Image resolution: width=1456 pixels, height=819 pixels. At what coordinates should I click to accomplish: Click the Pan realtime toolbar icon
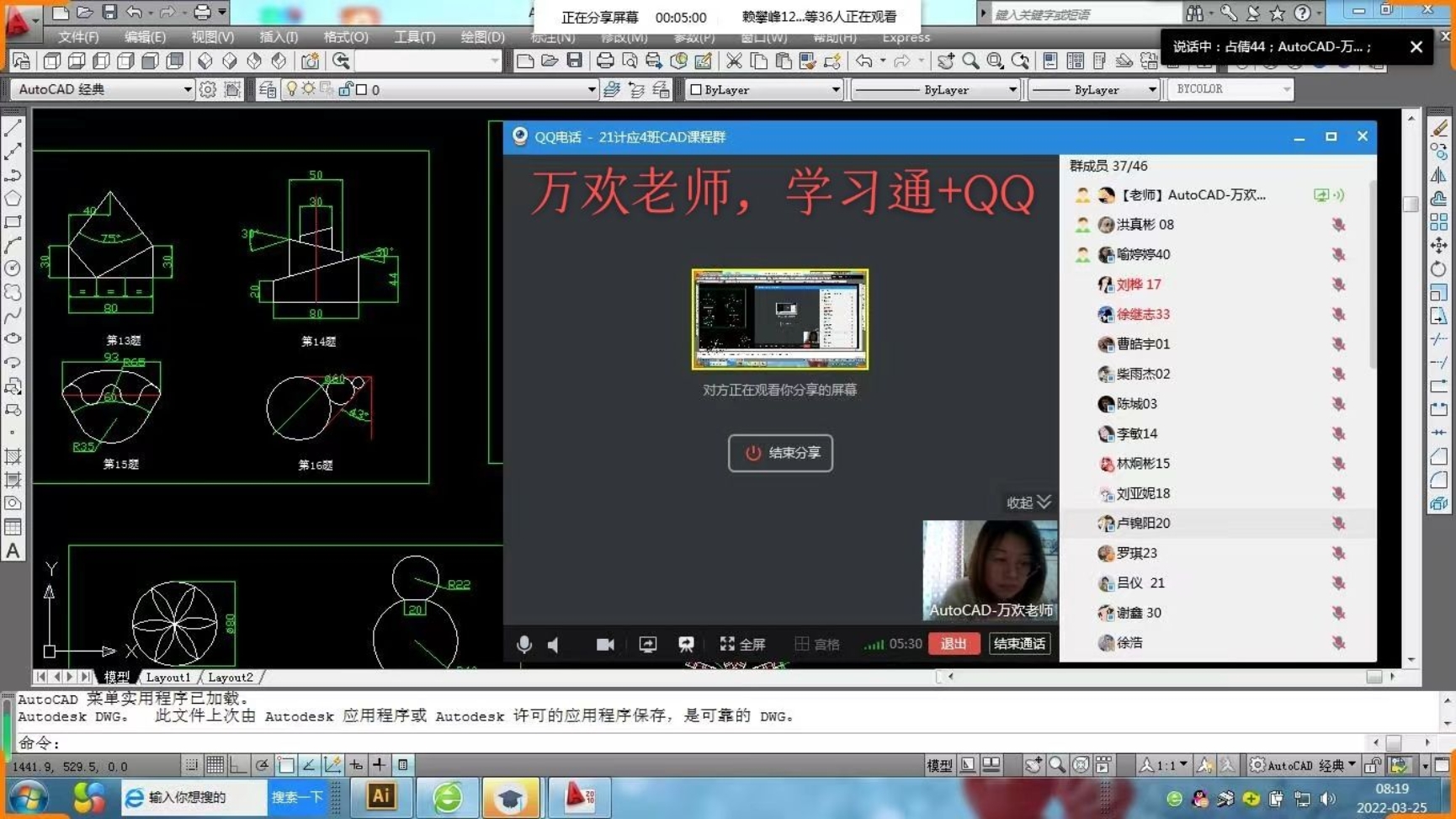point(946,61)
